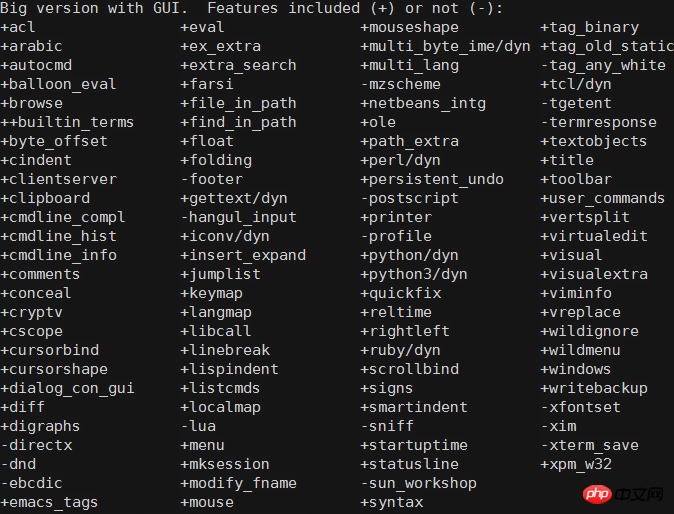Select the -sun_workshop entry
The image size is (674, 514).
coord(419,483)
